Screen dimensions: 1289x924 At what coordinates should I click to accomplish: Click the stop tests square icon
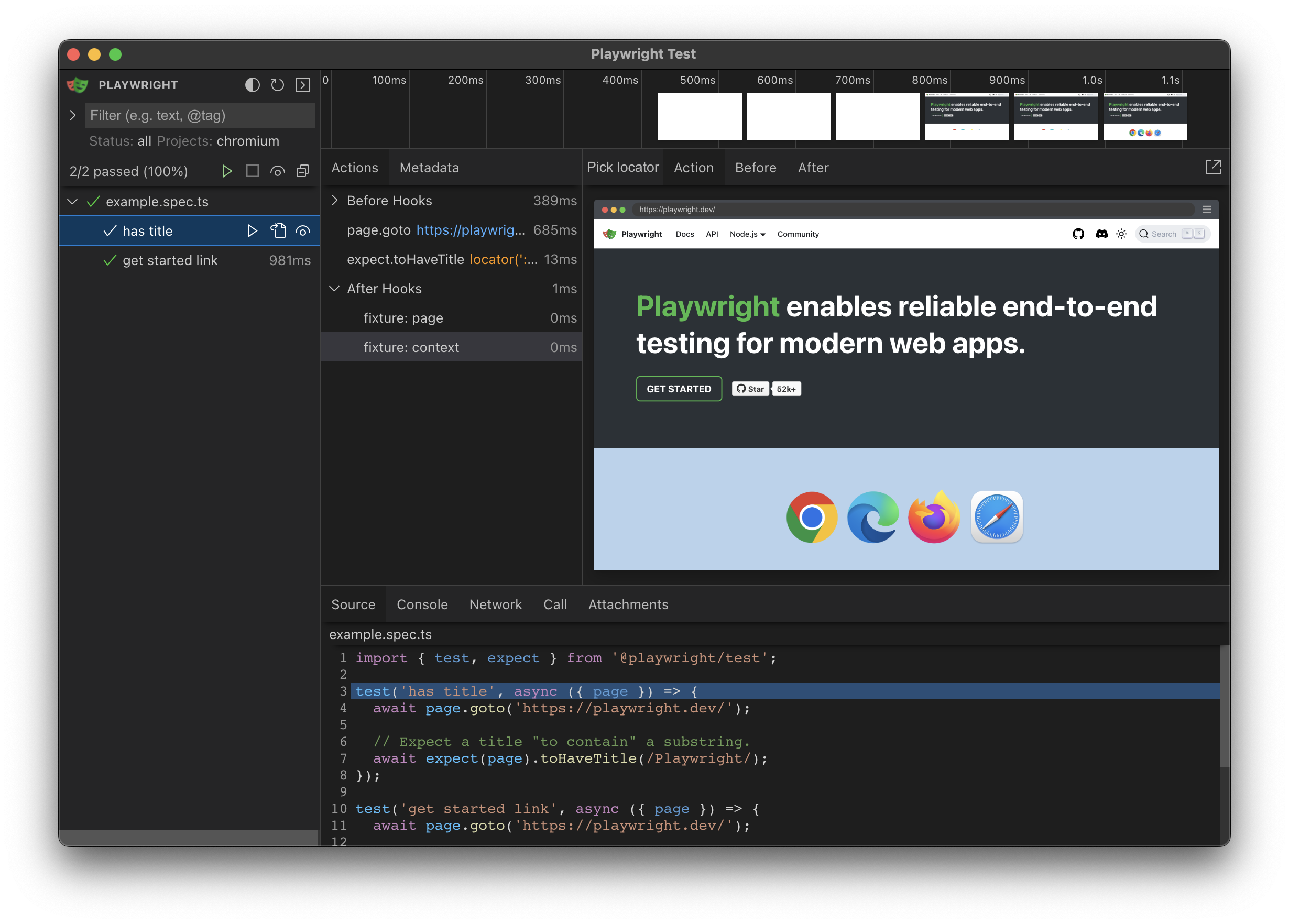pos(253,171)
